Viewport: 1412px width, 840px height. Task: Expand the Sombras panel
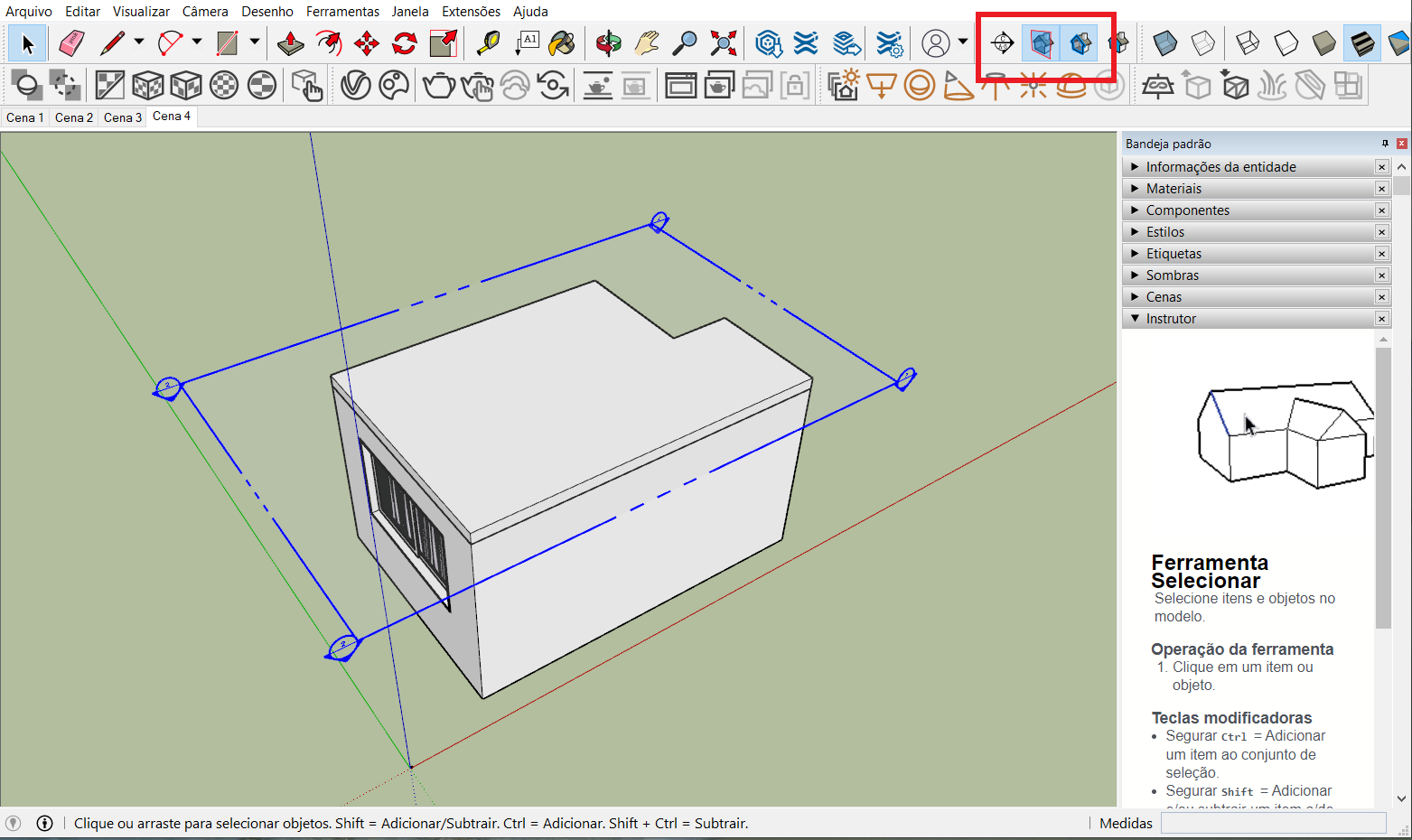1256,275
